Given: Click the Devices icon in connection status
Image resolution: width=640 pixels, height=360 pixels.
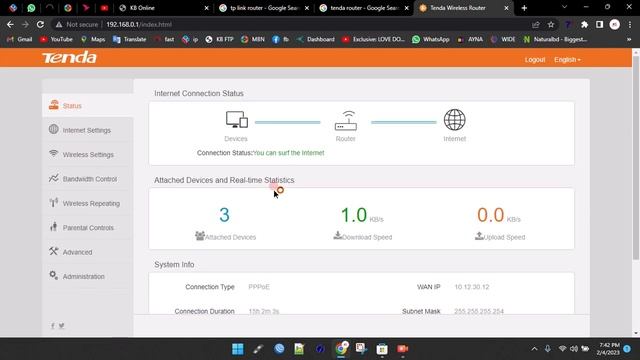Looking at the screenshot, I should 237,120.
